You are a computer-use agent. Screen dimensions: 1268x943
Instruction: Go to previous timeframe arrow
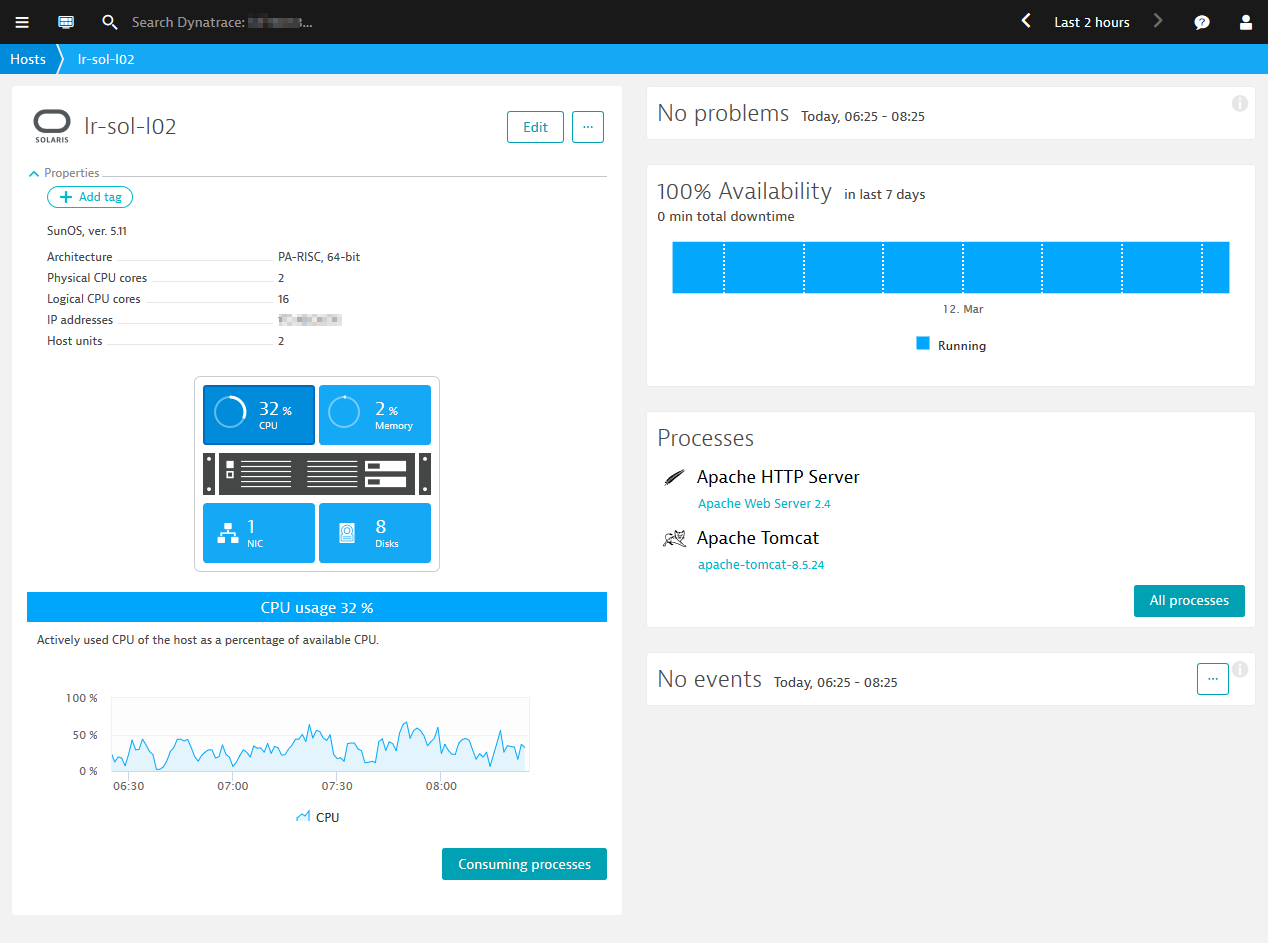point(1026,21)
